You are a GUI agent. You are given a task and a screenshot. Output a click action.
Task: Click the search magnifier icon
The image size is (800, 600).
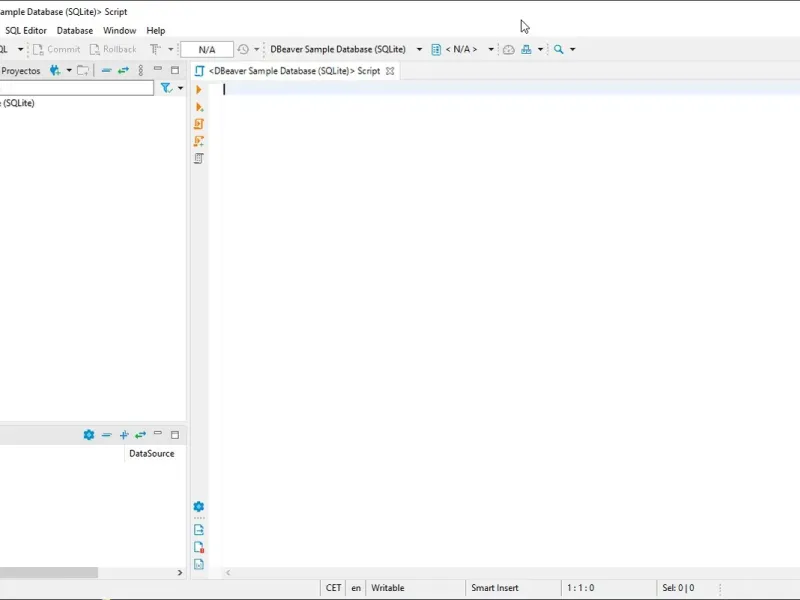click(559, 49)
